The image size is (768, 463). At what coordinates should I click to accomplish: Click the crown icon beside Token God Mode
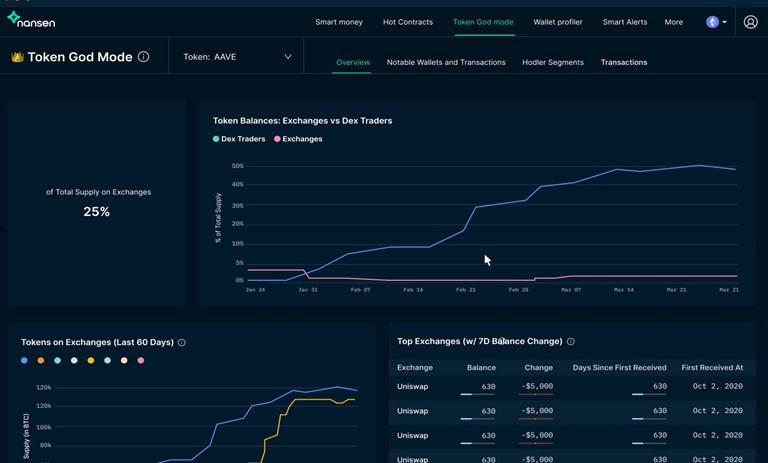point(18,57)
